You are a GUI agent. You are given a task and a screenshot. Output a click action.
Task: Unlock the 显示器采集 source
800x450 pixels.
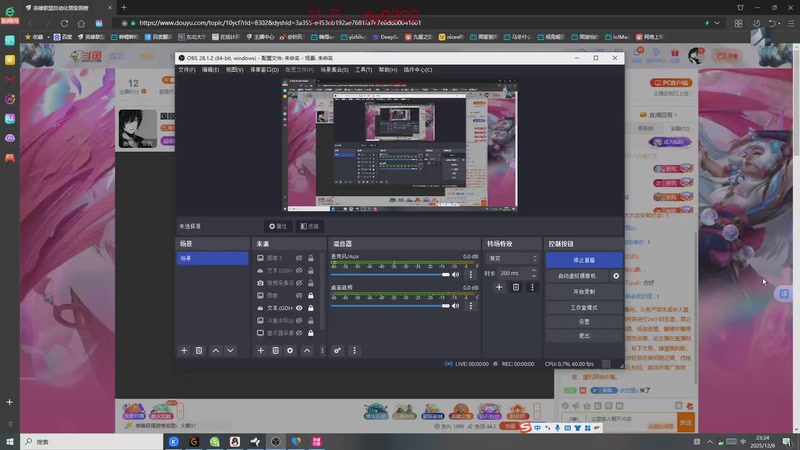tap(311, 333)
